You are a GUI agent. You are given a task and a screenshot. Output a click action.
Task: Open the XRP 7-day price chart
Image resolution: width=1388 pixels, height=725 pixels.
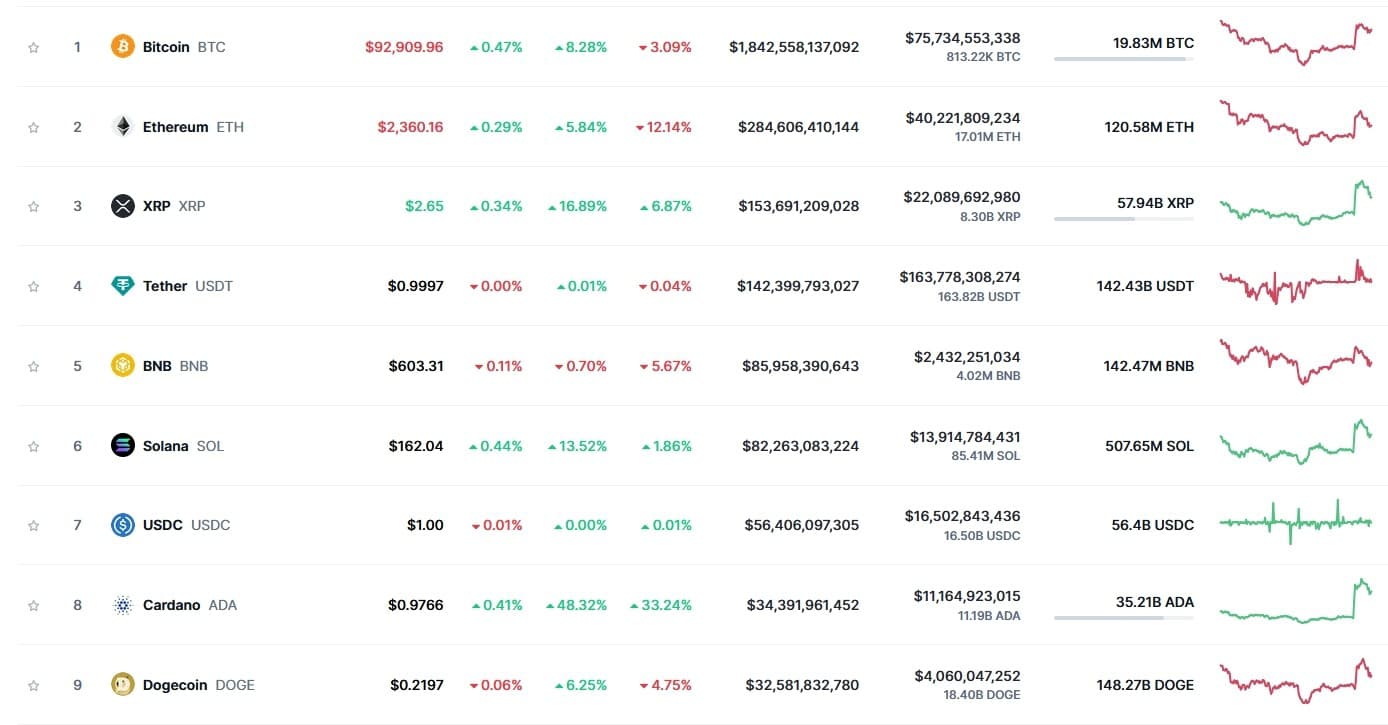coord(1295,204)
